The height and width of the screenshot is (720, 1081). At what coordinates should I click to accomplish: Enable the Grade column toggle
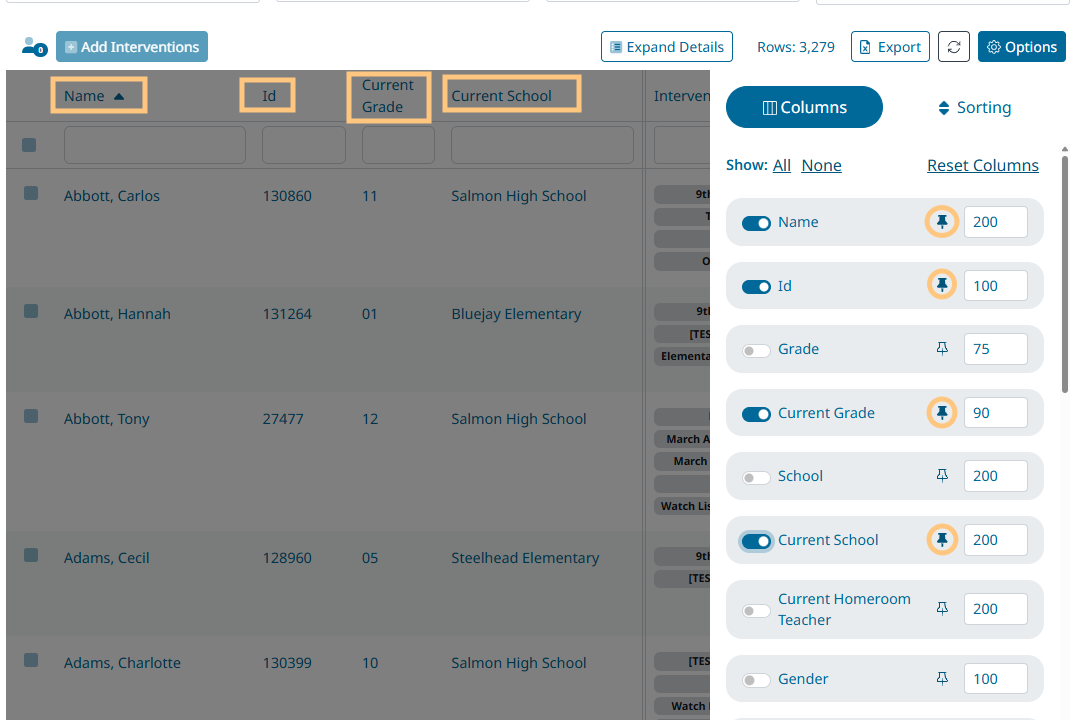tap(756, 350)
